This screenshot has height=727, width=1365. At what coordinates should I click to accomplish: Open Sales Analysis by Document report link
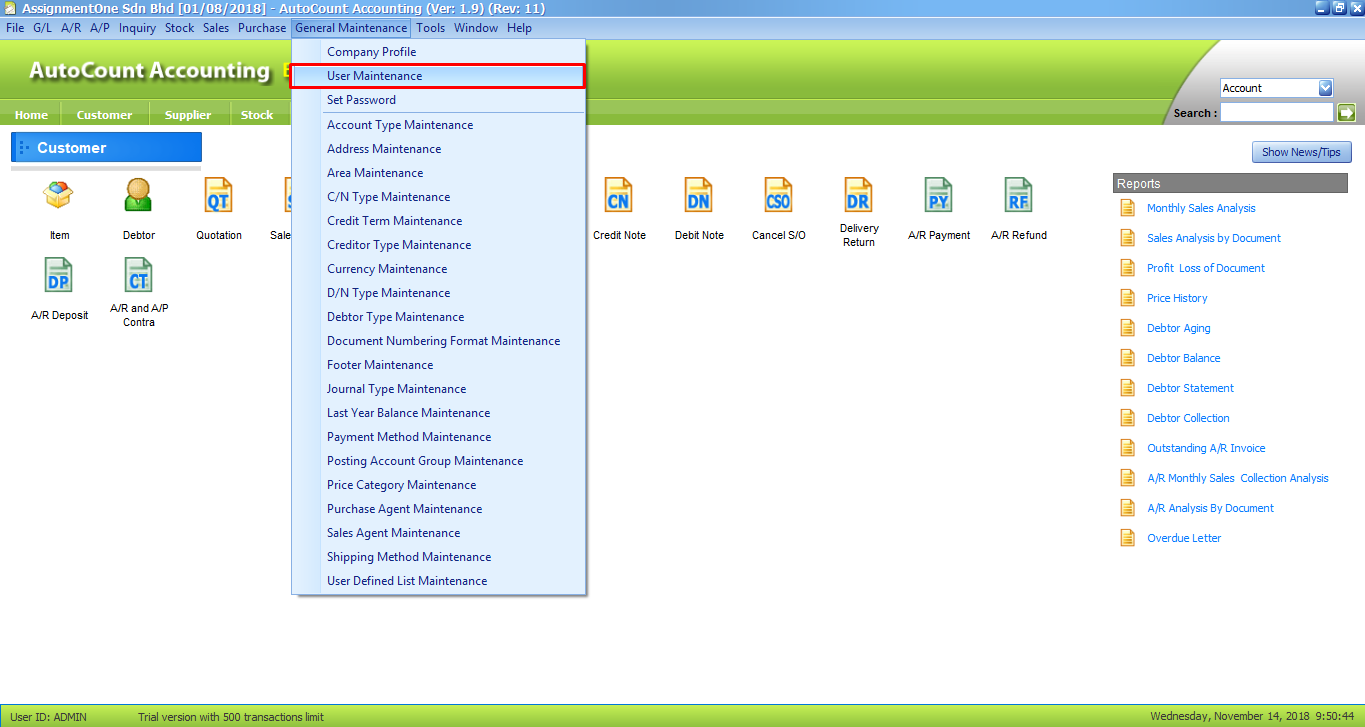tap(1214, 238)
